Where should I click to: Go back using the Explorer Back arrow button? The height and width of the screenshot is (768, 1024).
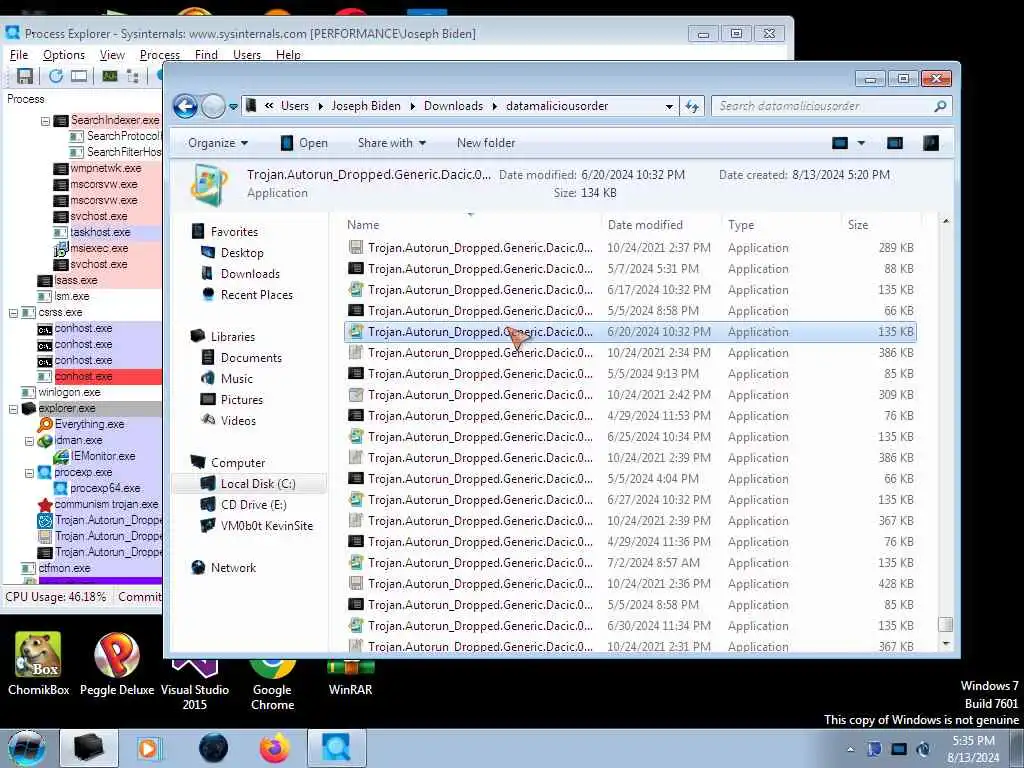[x=185, y=106]
